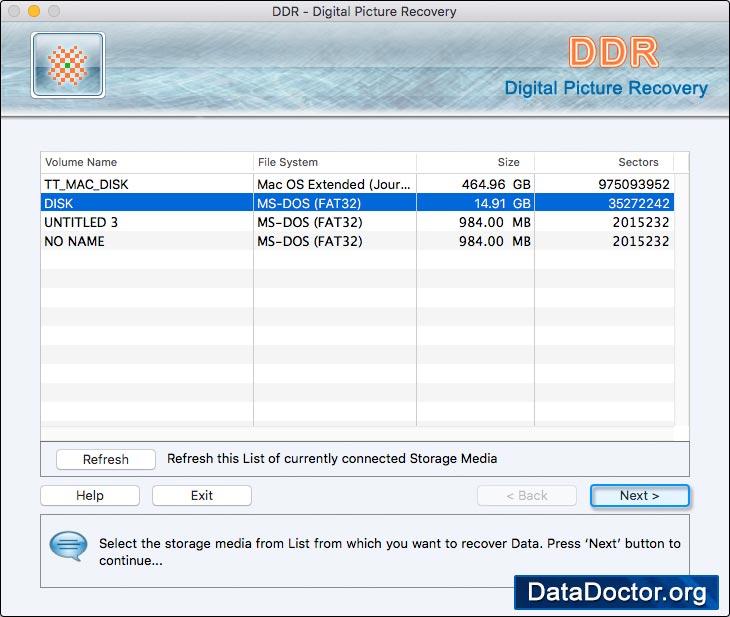
Task: Click the DDR app logo icon
Action: [x=68, y=65]
